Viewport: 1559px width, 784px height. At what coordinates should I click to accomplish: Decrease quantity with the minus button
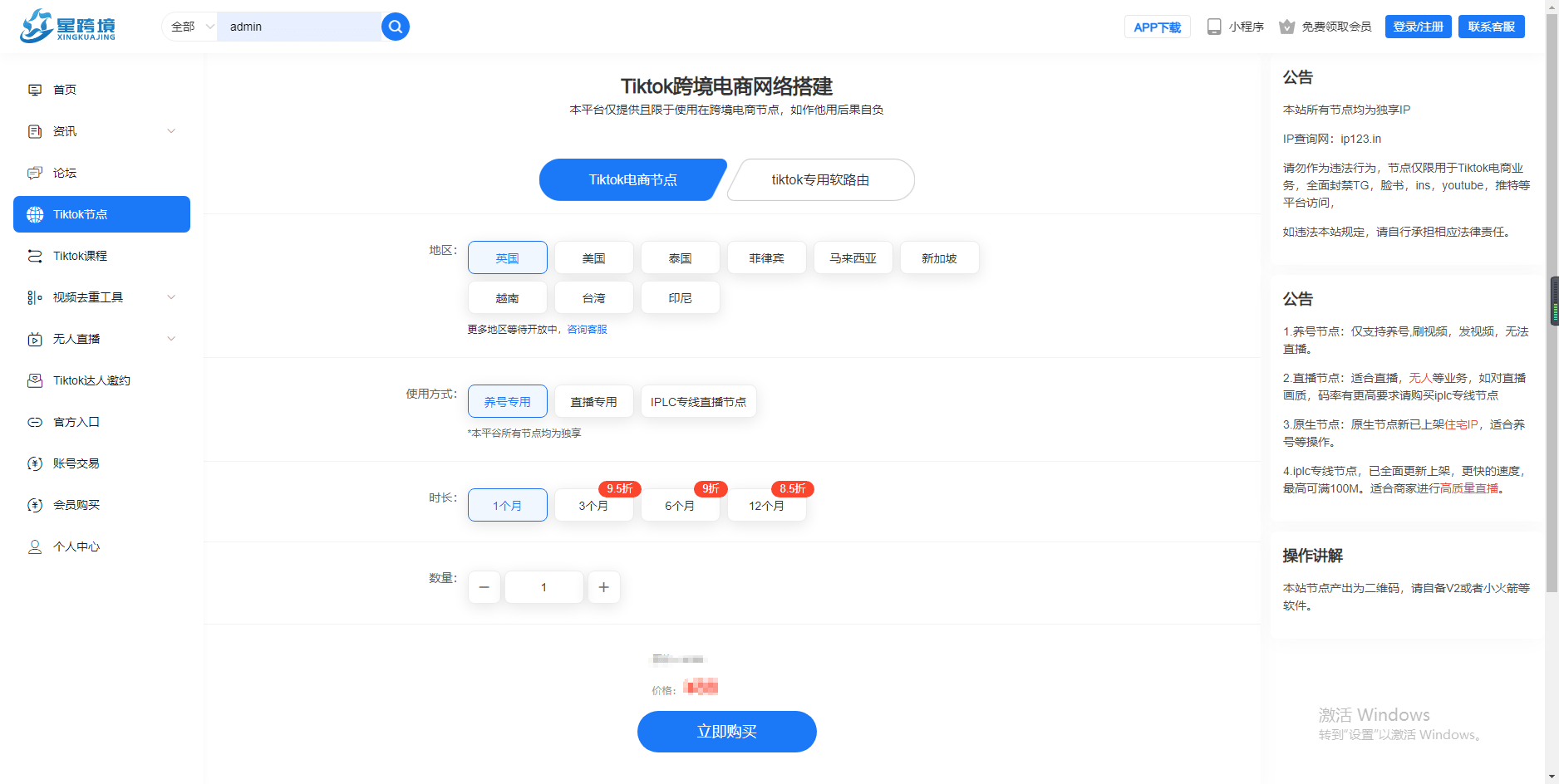pyautogui.click(x=484, y=587)
